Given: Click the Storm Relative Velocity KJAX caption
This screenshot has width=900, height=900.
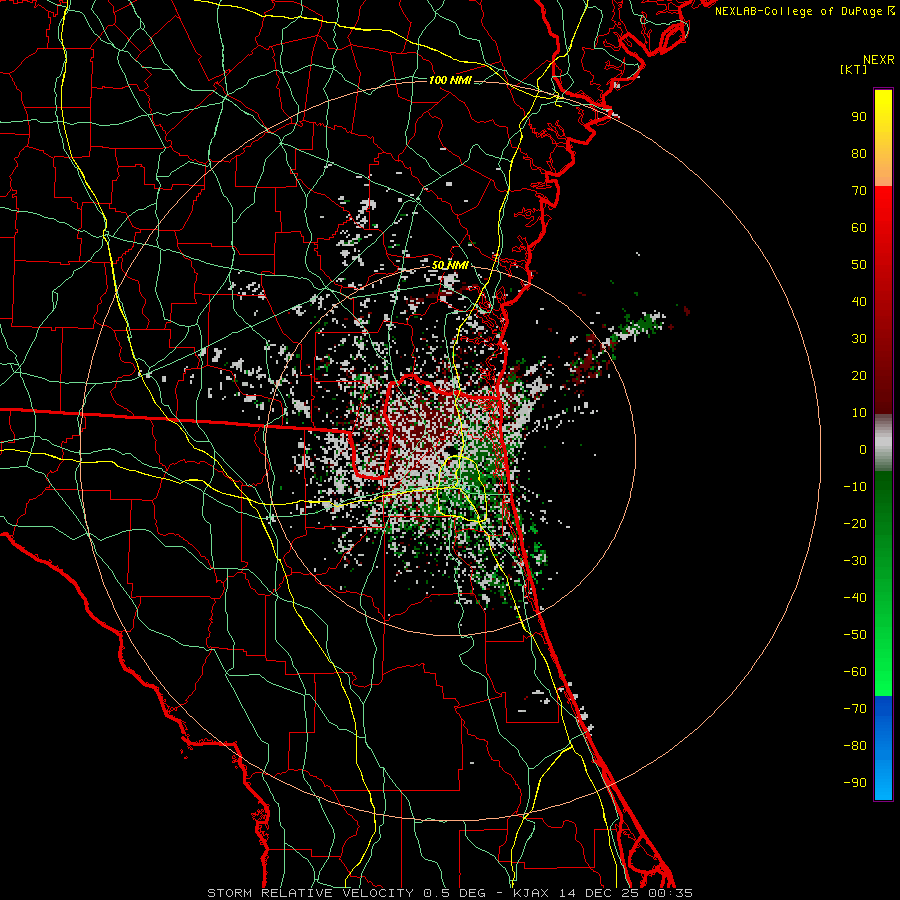Looking at the screenshot, I should (x=450, y=893).
